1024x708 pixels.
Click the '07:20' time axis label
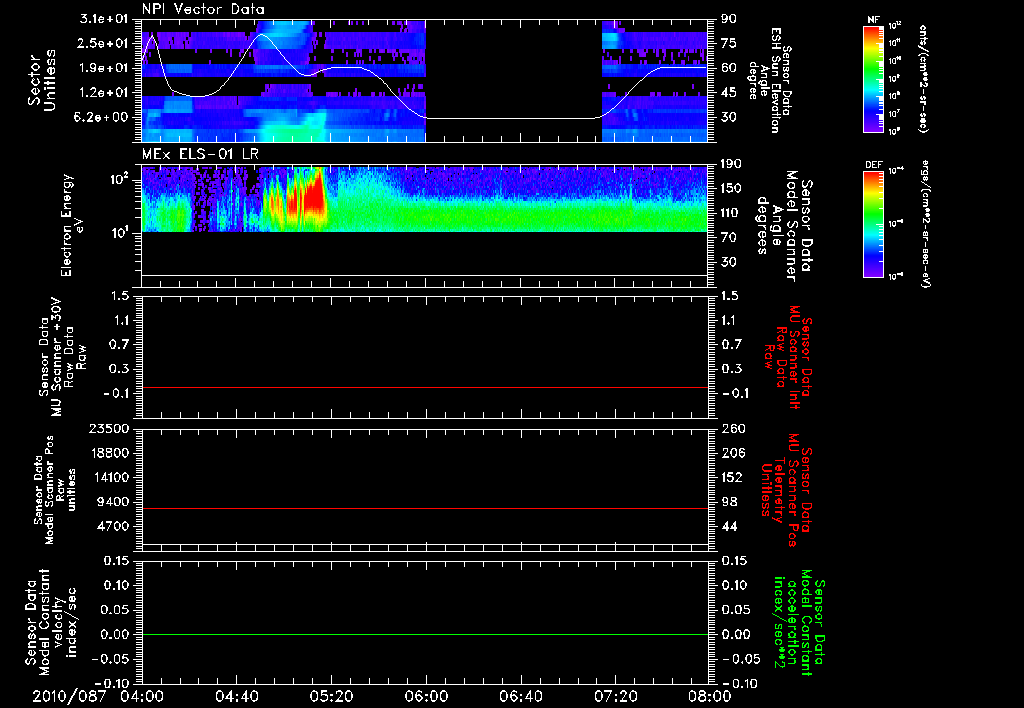click(x=615, y=696)
